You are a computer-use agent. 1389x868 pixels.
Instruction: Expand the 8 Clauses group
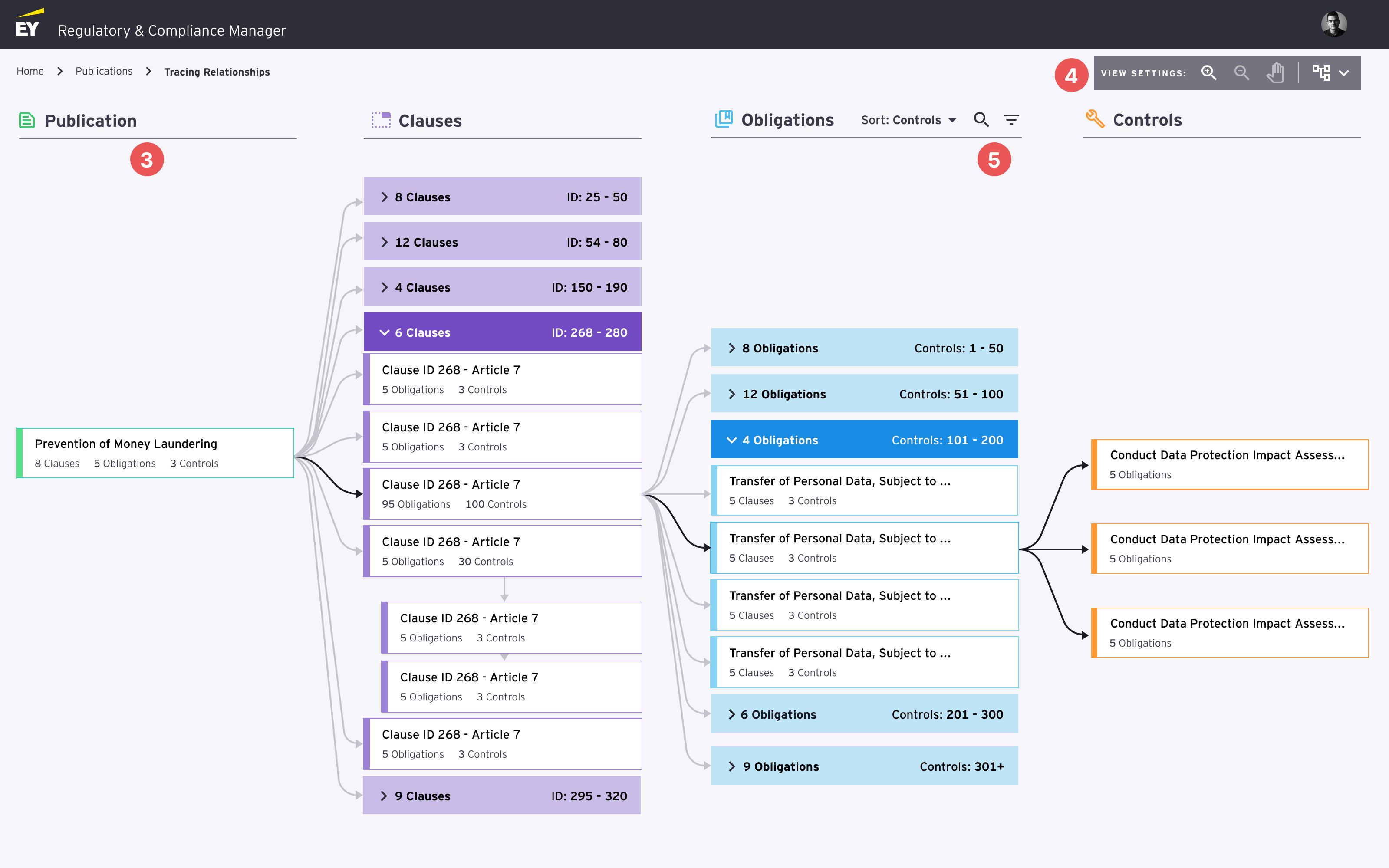[385, 197]
